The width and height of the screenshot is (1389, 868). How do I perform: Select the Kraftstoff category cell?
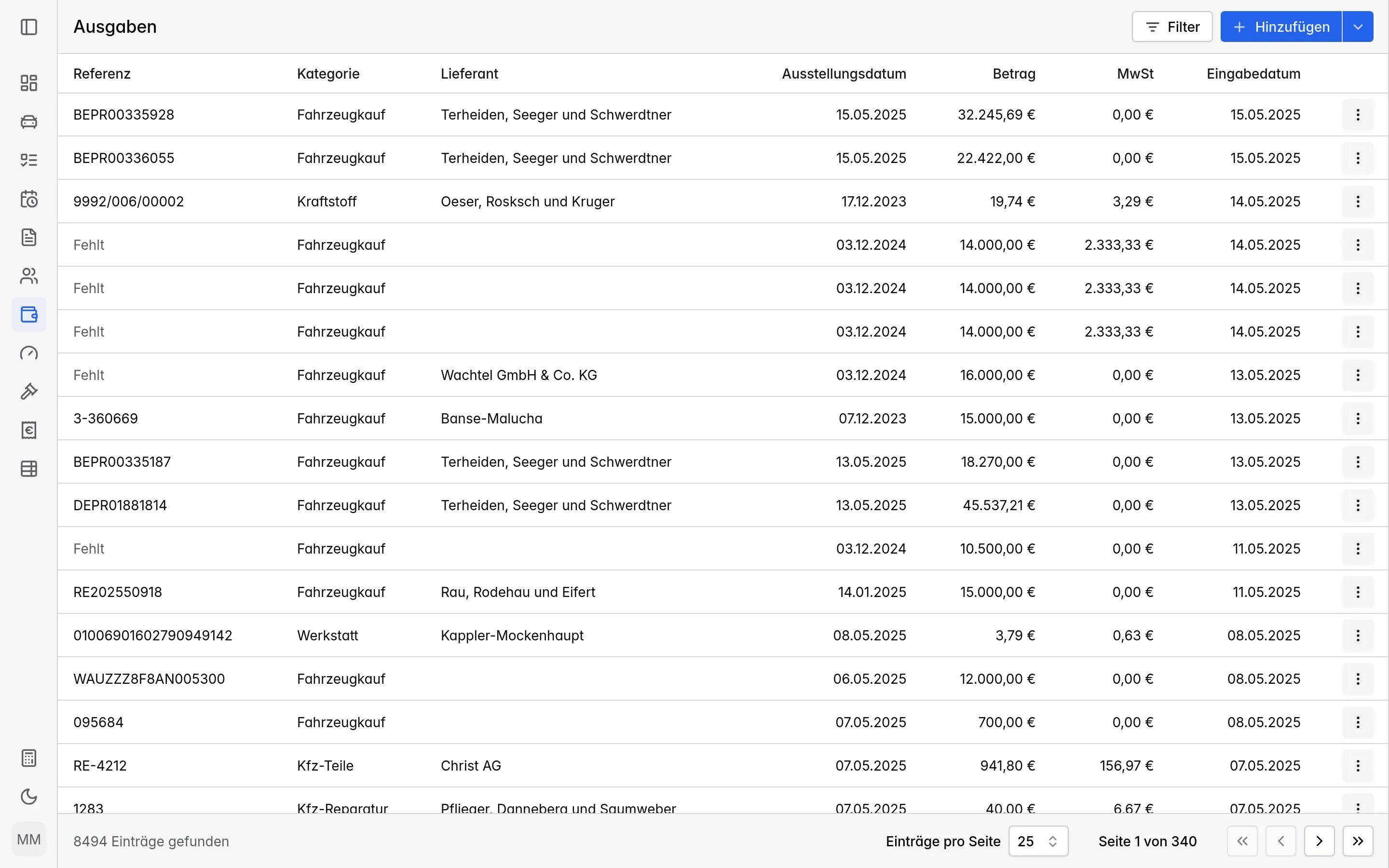pos(327,202)
